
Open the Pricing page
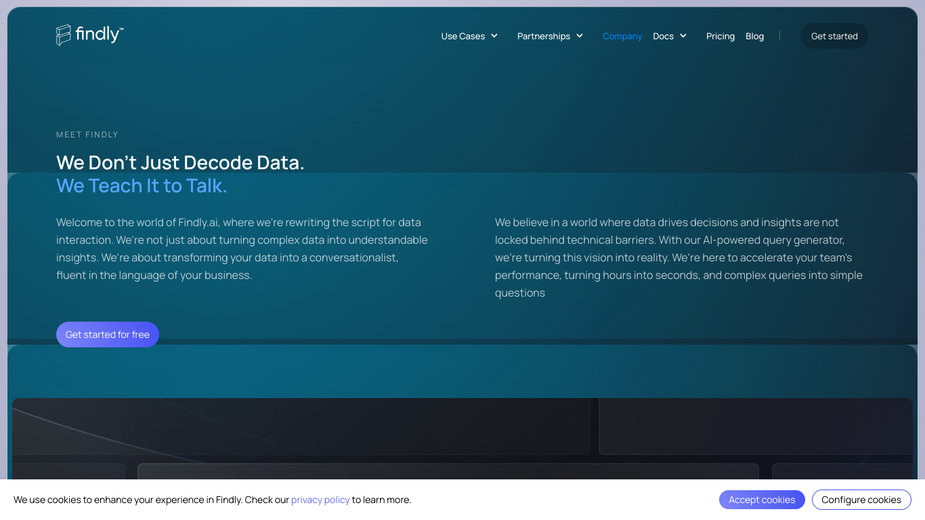(x=720, y=36)
